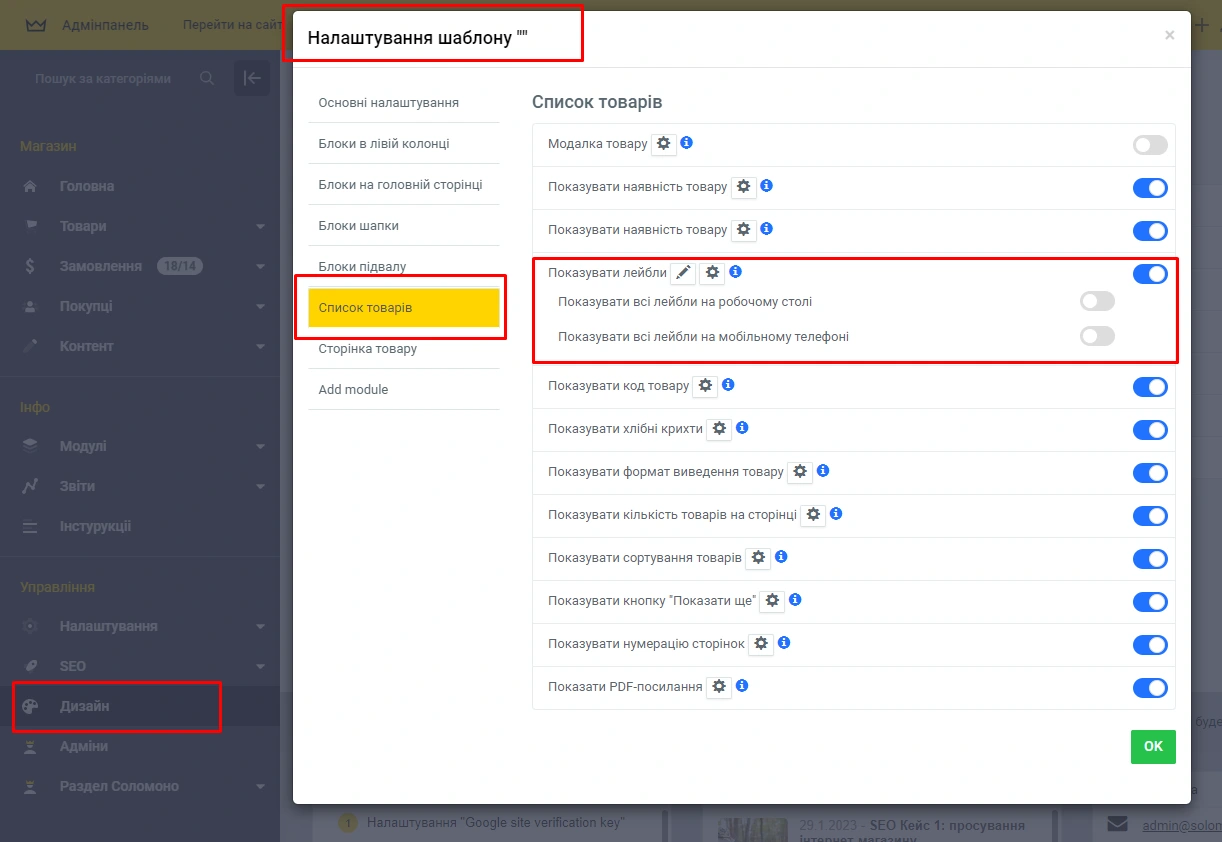Image resolution: width=1222 pixels, height=842 pixels.
Task: Toggle Показувати всі лейбли на мобільному телефоні
Action: [1097, 336]
